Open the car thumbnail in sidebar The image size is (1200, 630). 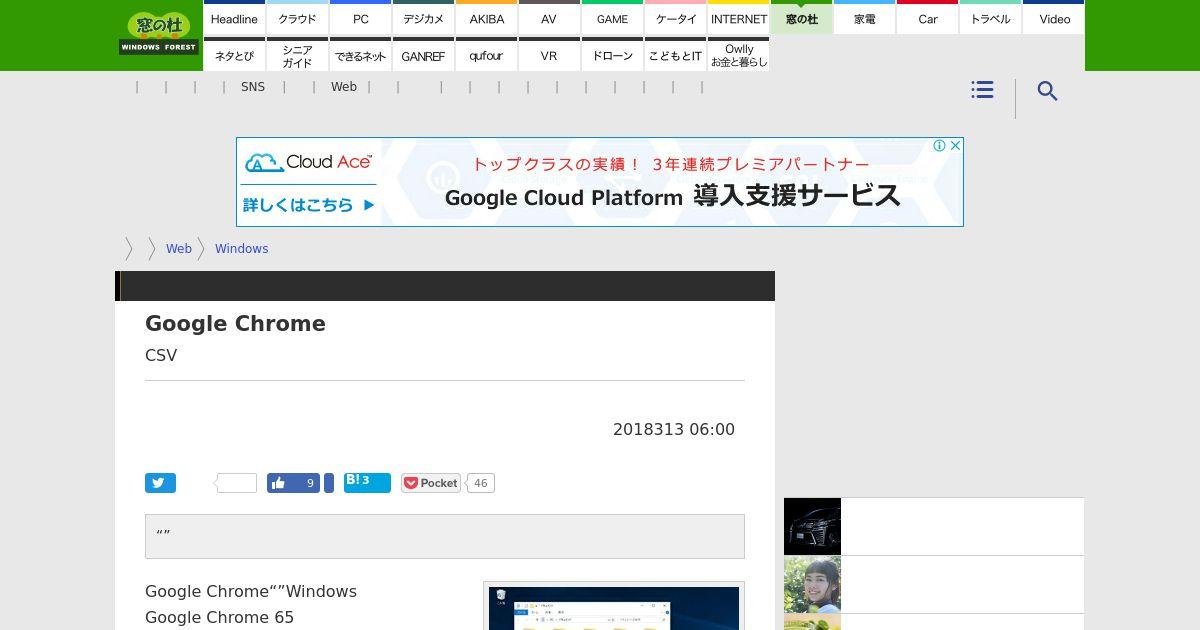click(x=812, y=526)
